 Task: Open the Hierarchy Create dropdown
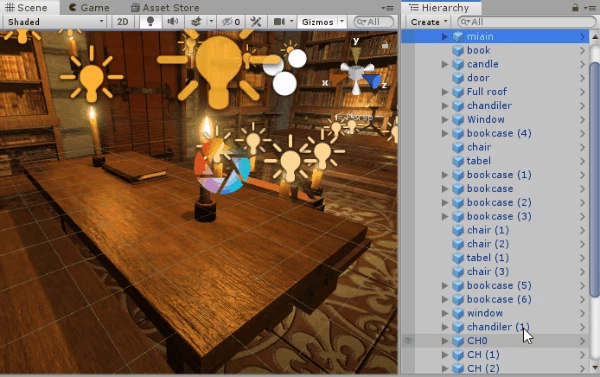(x=429, y=22)
